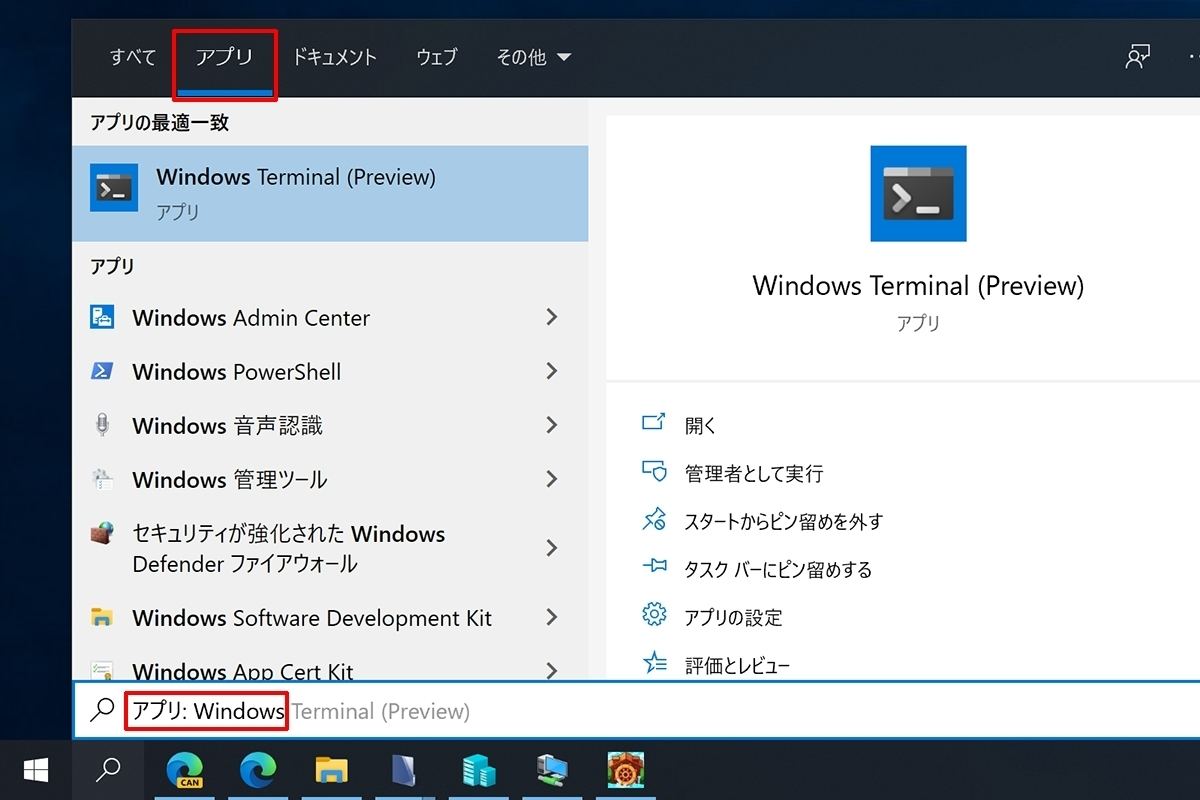
Task: Open File Explorer from the taskbar
Action: coord(331,770)
